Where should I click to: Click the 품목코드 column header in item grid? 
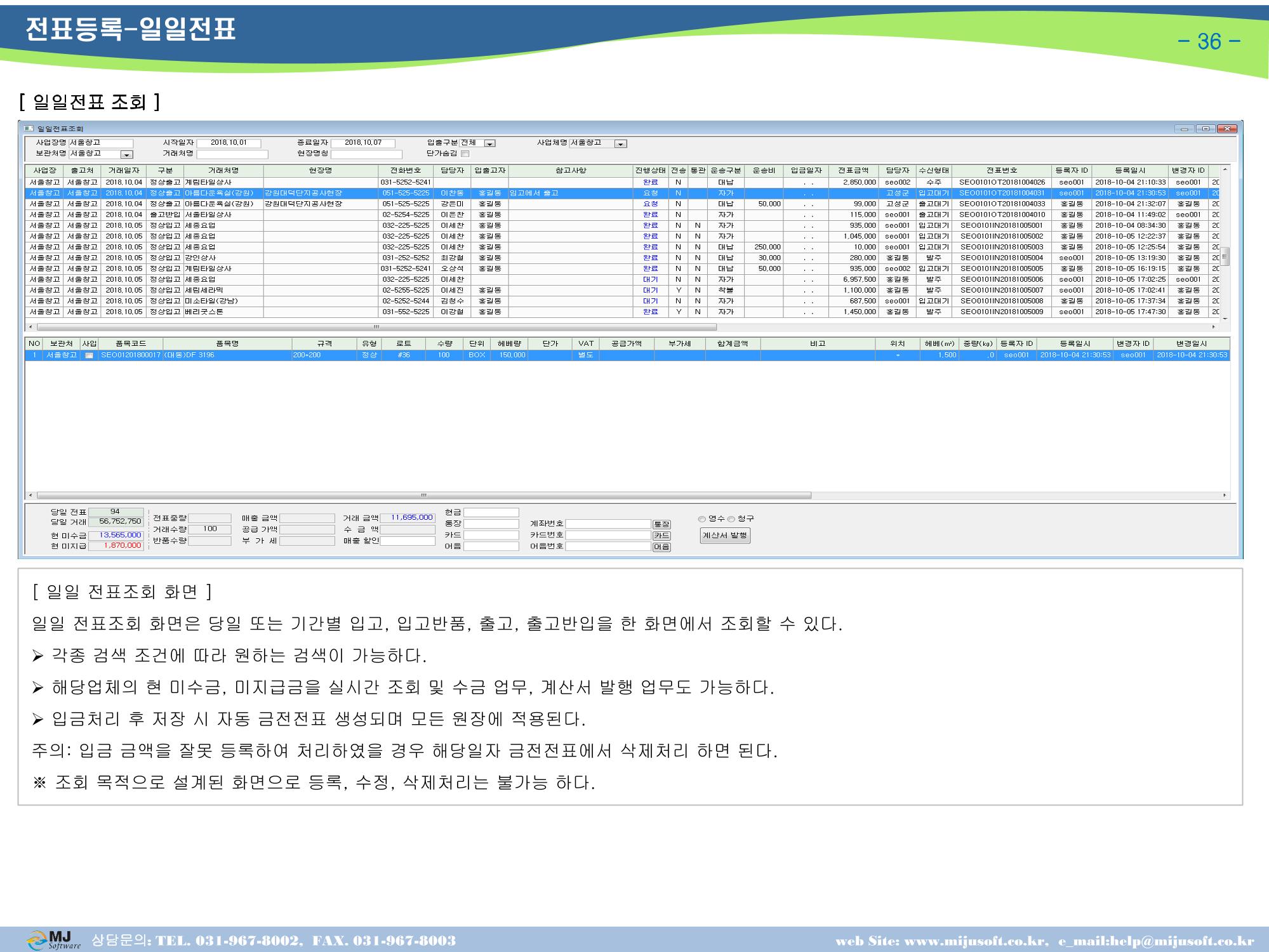pos(131,344)
